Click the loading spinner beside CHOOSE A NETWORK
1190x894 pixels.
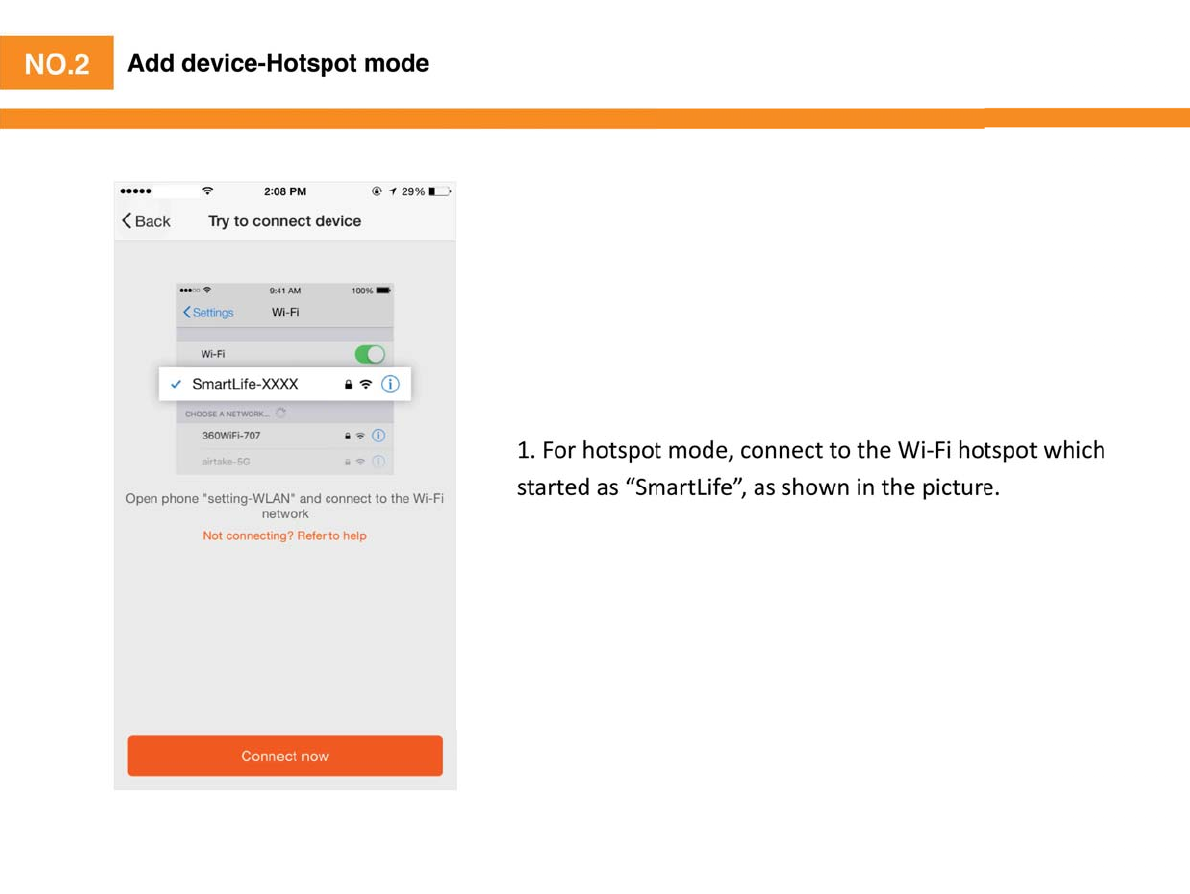281,413
